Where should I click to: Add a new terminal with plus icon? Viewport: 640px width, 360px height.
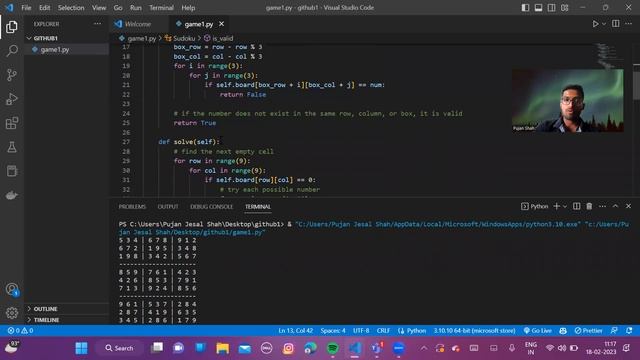click(x=556, y=206)
